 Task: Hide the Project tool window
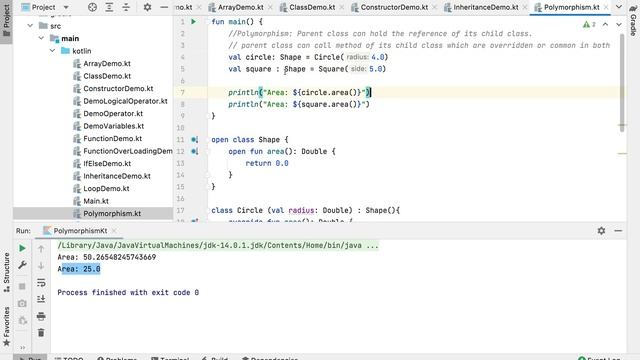164,7
